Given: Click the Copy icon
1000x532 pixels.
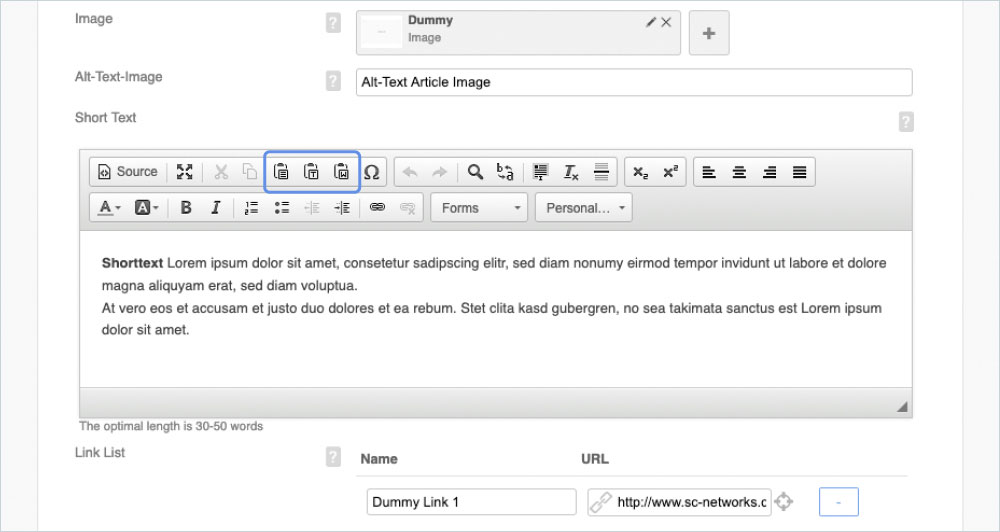Looking at the screenshot, I should 250,172.
